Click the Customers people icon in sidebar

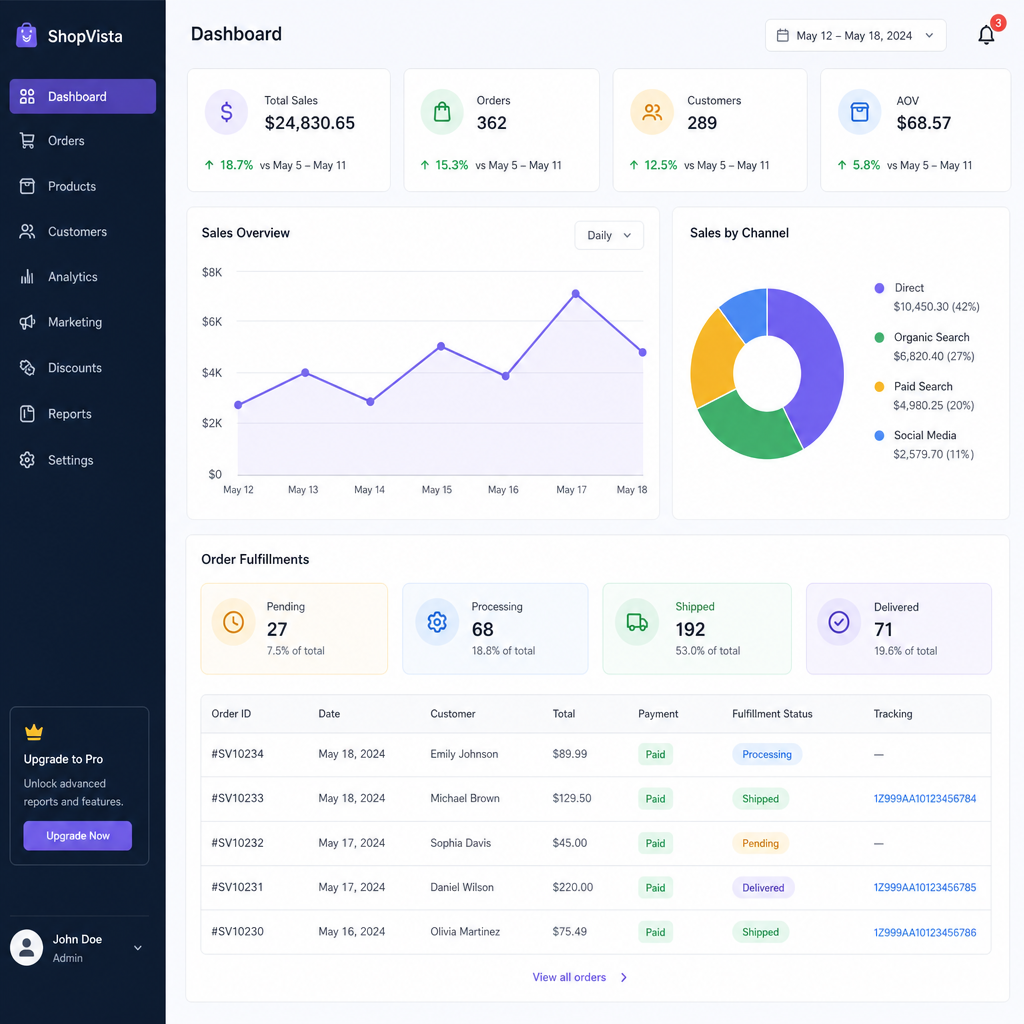tap(27, 231)
